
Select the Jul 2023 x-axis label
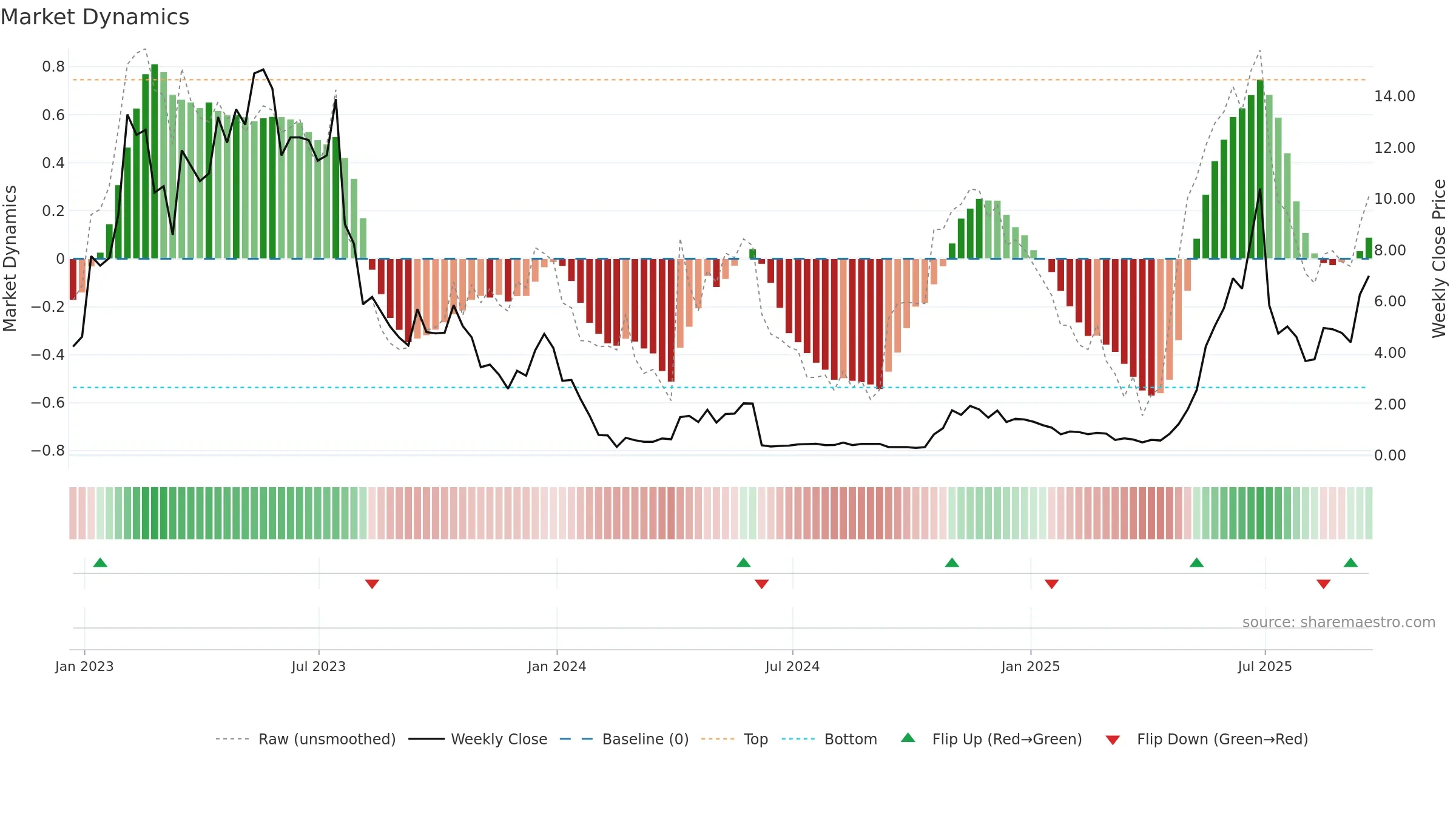318,666
